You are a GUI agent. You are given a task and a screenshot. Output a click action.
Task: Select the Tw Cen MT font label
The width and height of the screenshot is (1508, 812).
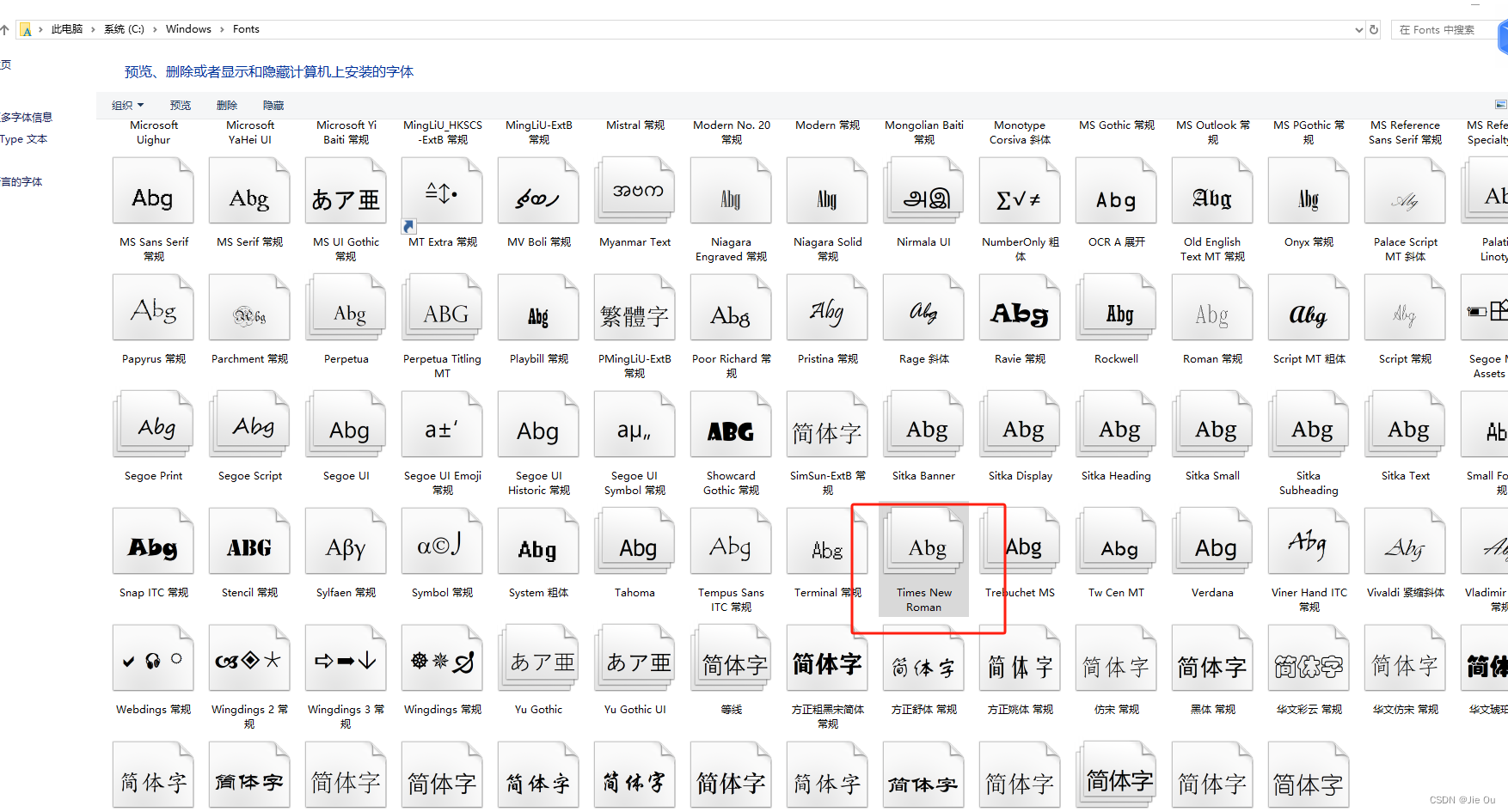[x=1117, y=593]
